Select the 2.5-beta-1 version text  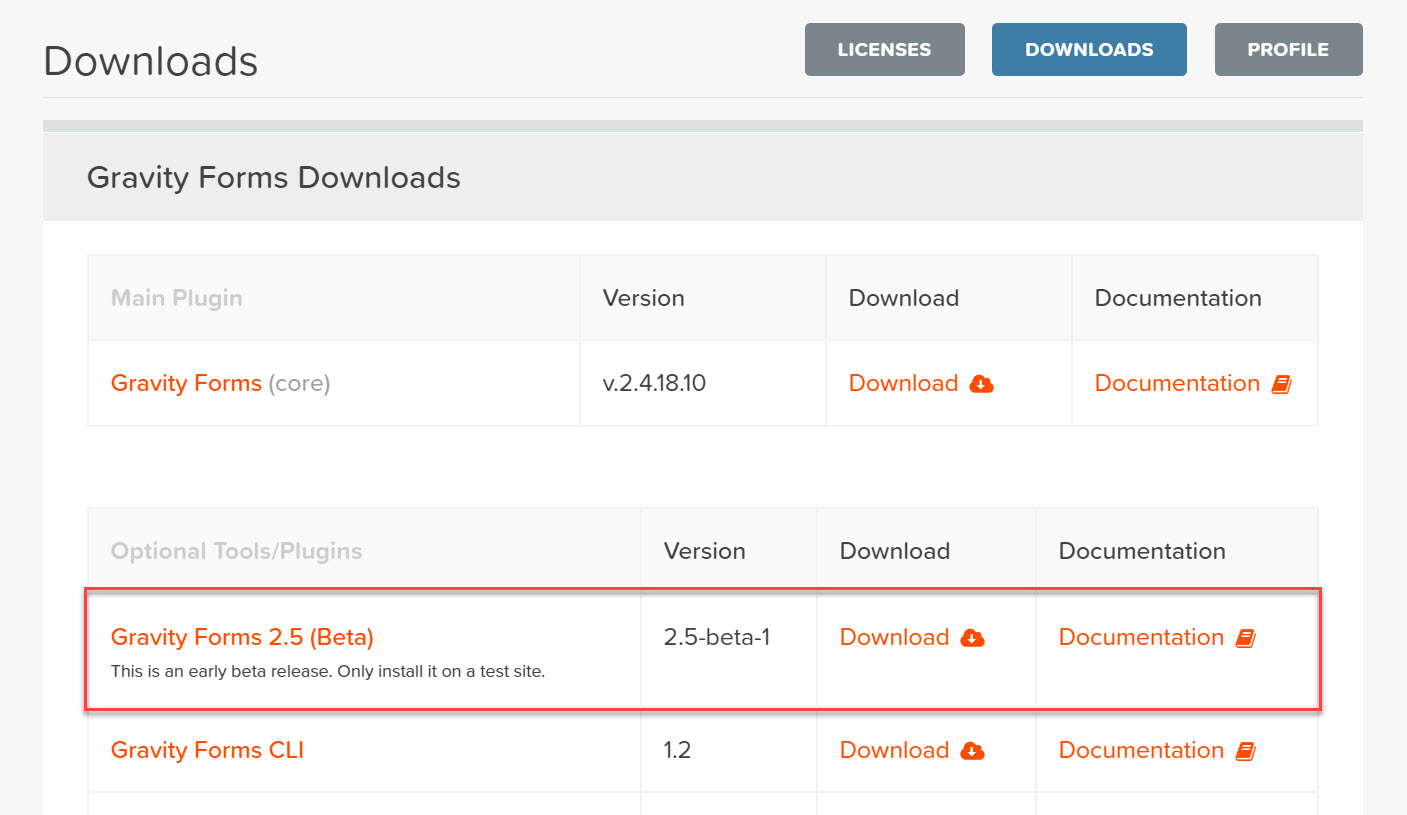[717, 637]
